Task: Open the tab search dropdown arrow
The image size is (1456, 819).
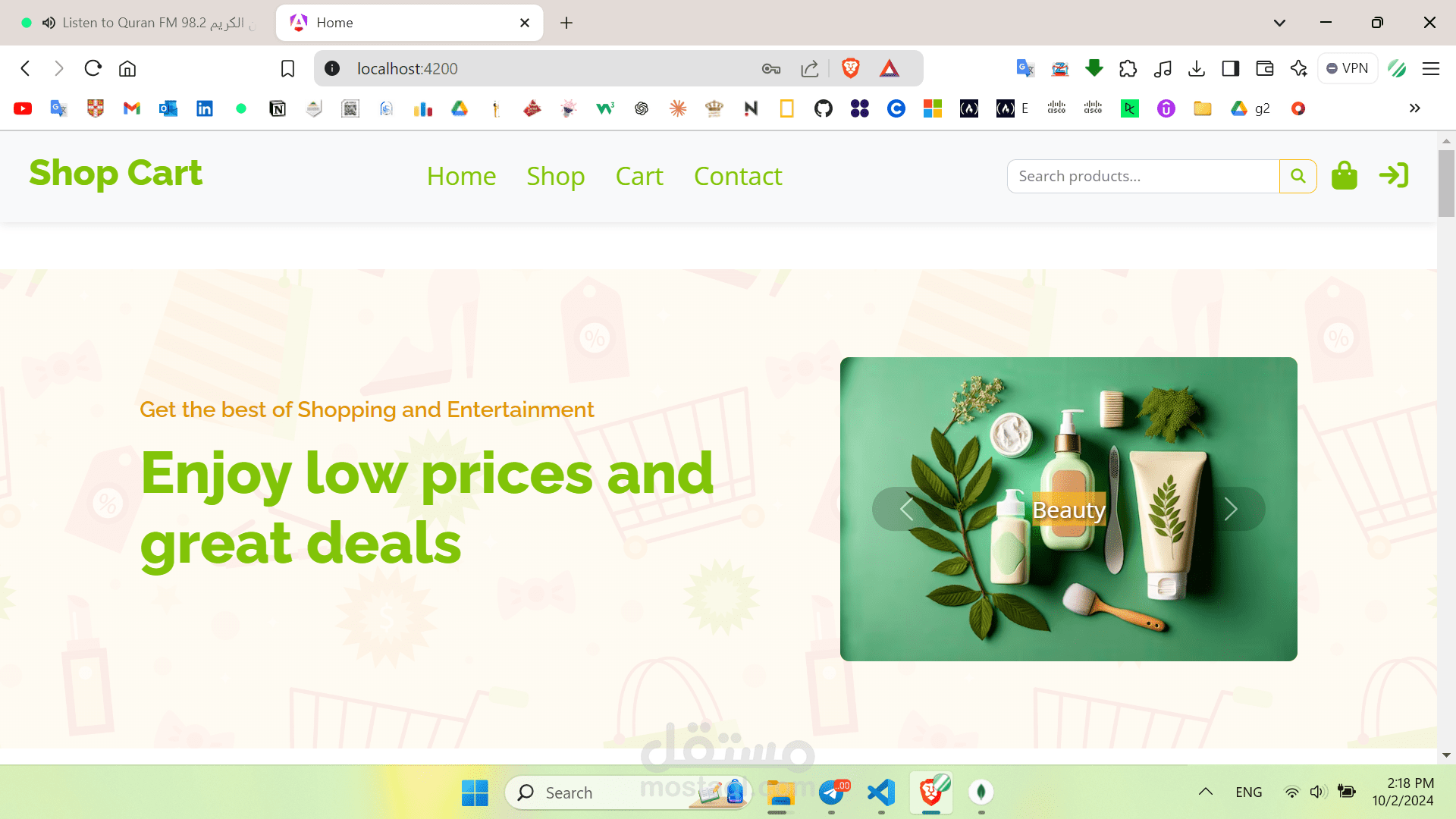Action: [1279, 23]
